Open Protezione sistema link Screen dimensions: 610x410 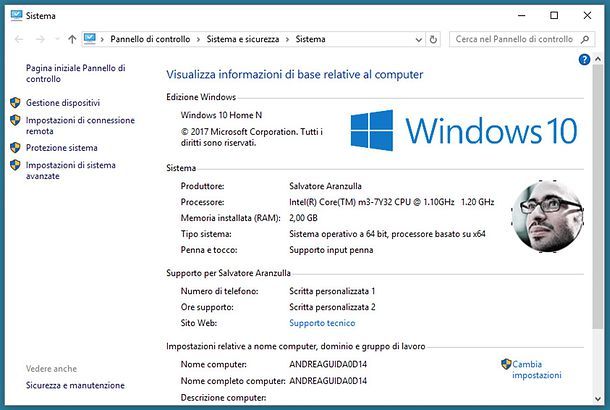pyautogui.click(x=61, y=148)
